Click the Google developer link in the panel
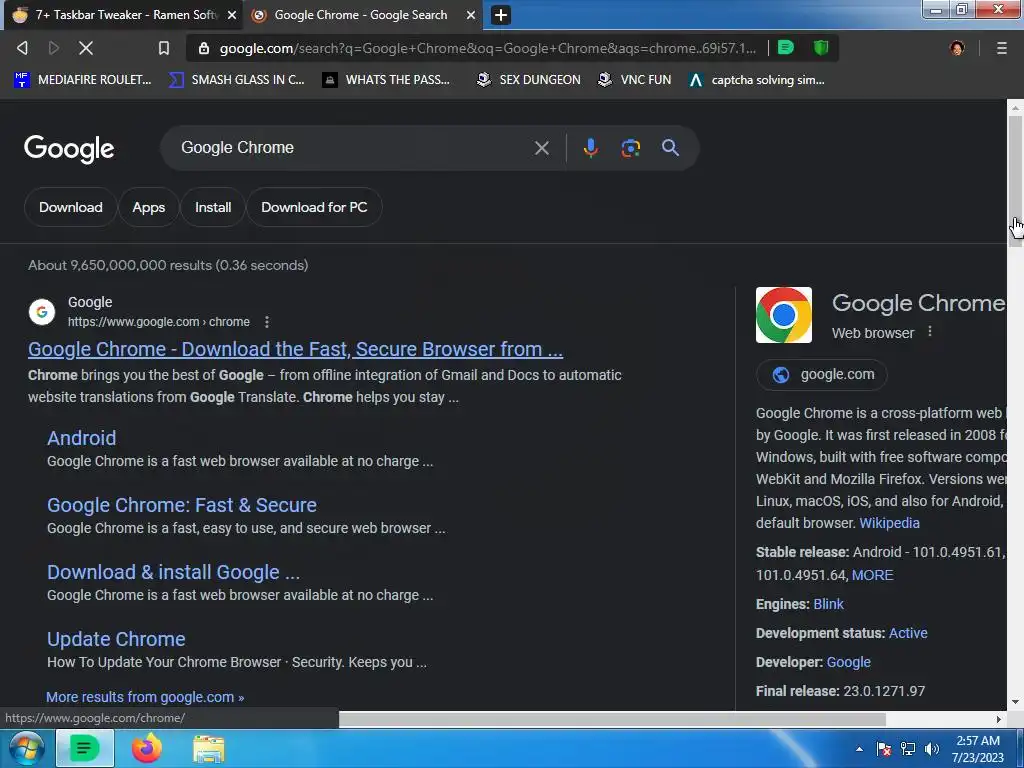Image resolution: width=1024 pixels, height=768 pixels. click(x=848, y=662)
